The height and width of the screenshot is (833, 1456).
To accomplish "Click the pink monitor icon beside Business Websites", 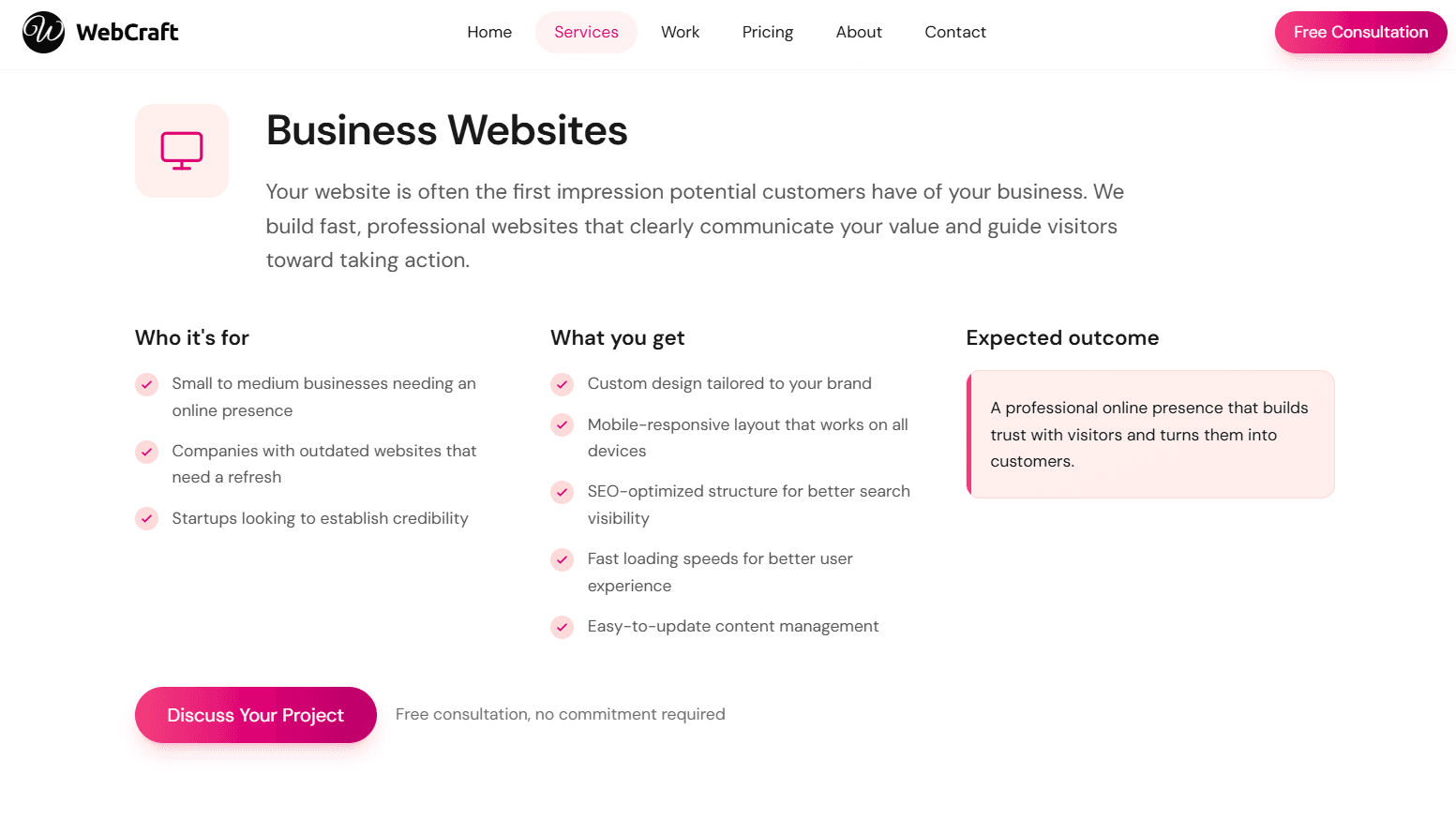I will click(x=182, y=151).
